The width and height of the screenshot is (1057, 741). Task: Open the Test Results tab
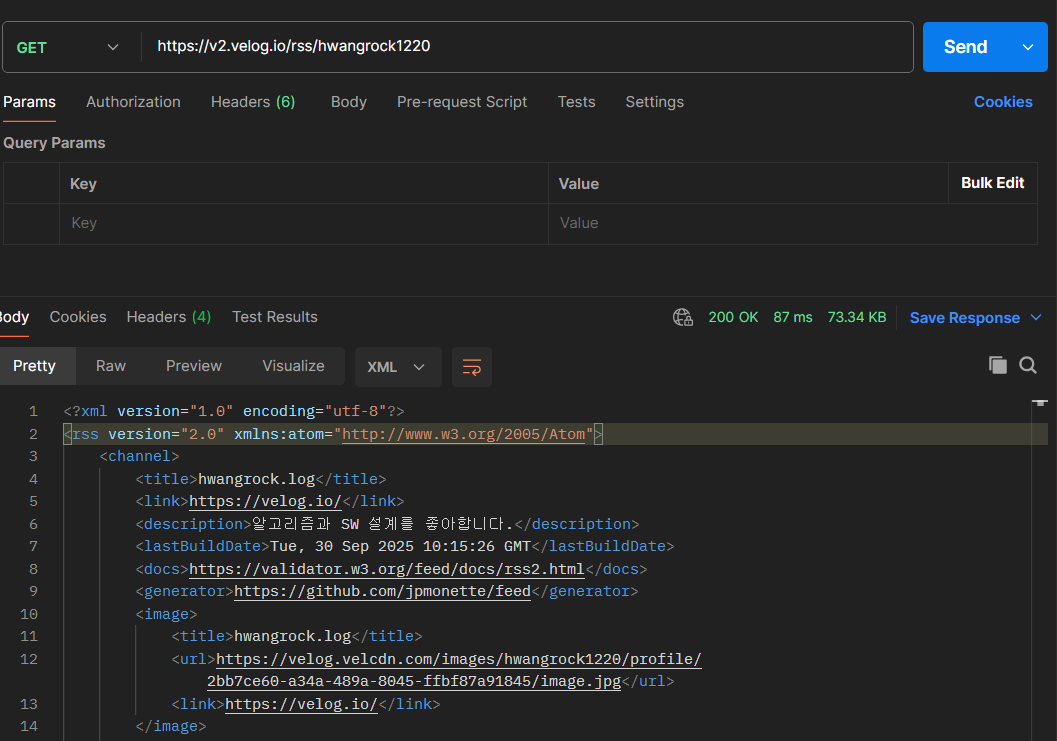274,317
